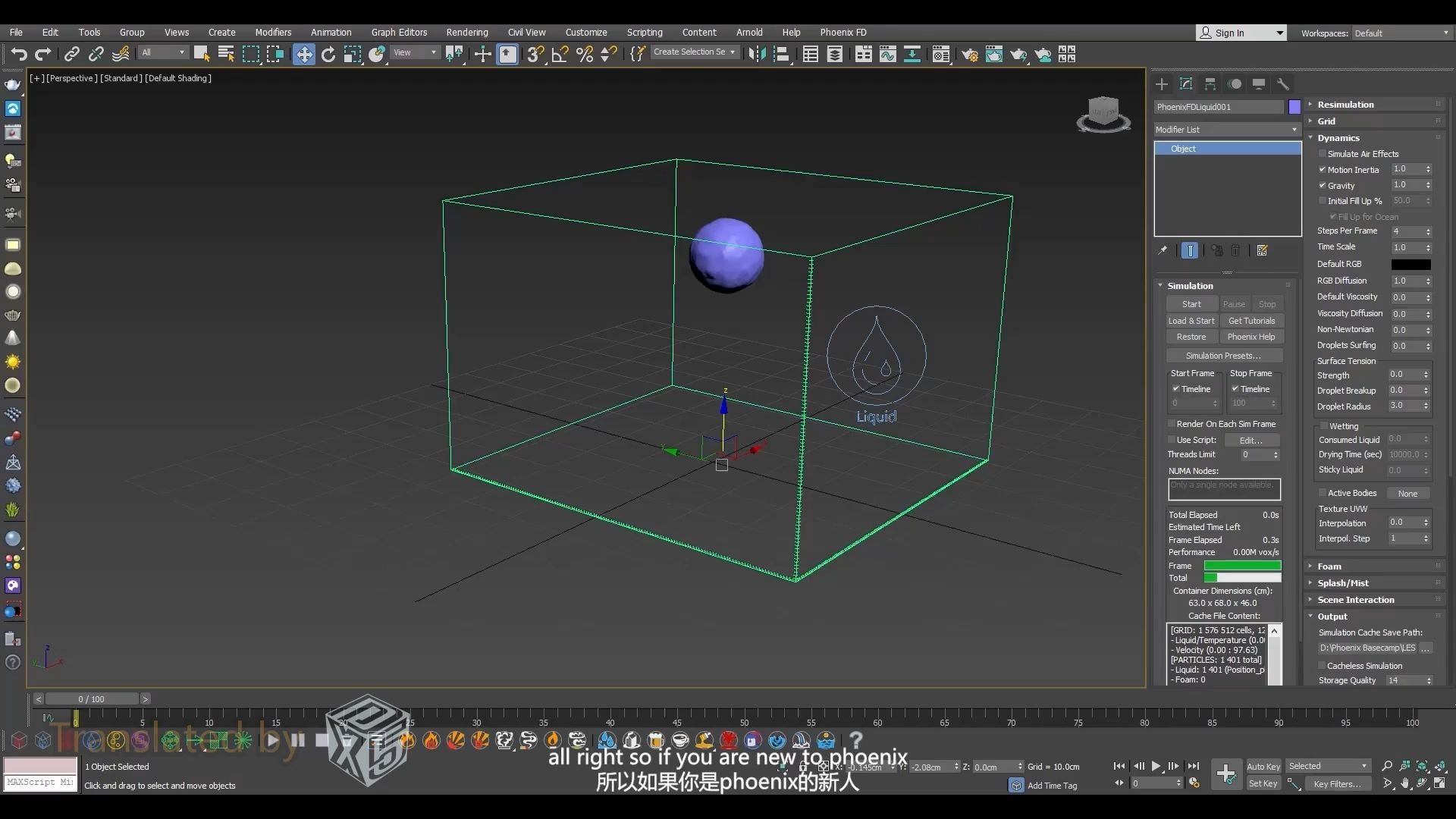This screenshot has width=1456, height=819.
Task: Open the Render Setup teapot icon
Action: (x=970, y=55)
